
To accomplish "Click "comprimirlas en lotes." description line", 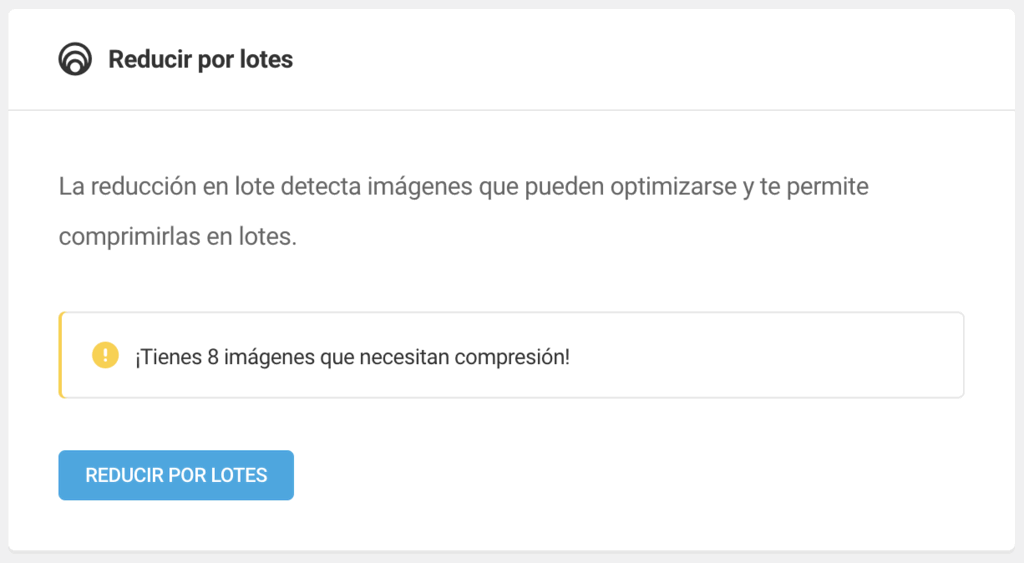I will [178, 238].
